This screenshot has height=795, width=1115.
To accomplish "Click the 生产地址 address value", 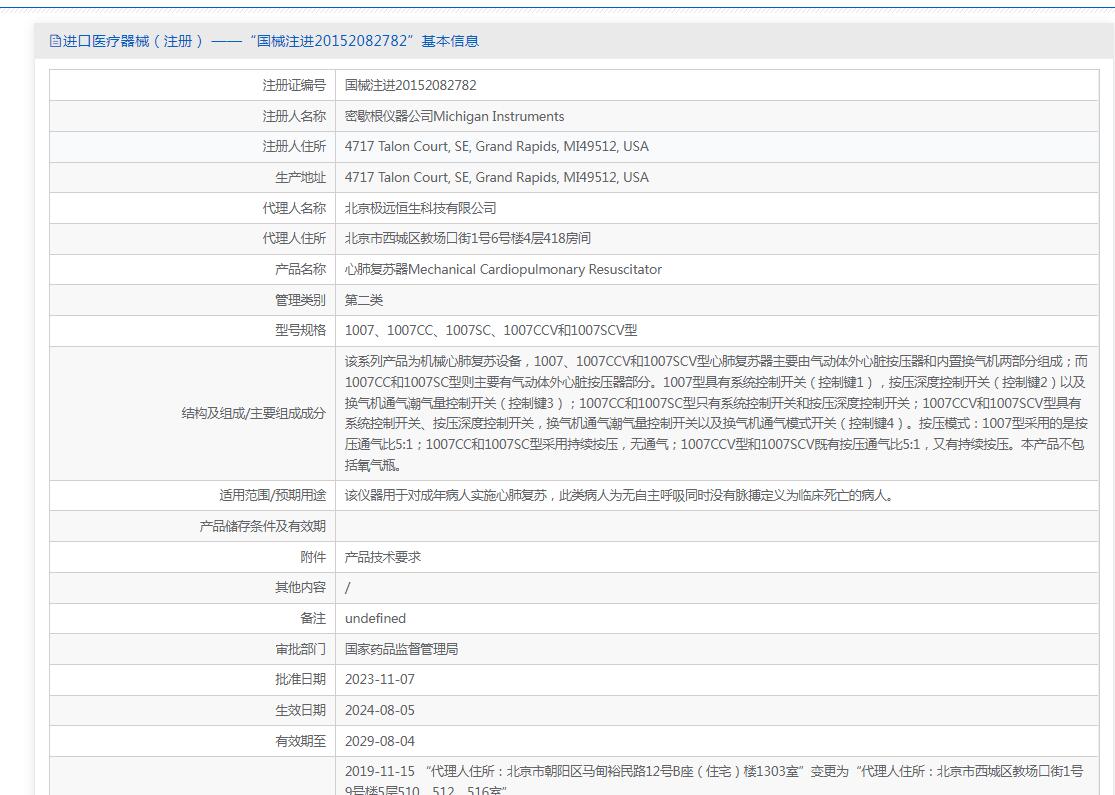I will tap(496, 177).
